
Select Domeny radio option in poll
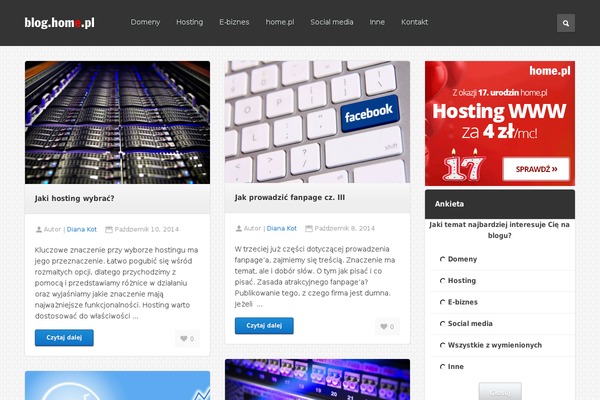click(x=442, y=260)
